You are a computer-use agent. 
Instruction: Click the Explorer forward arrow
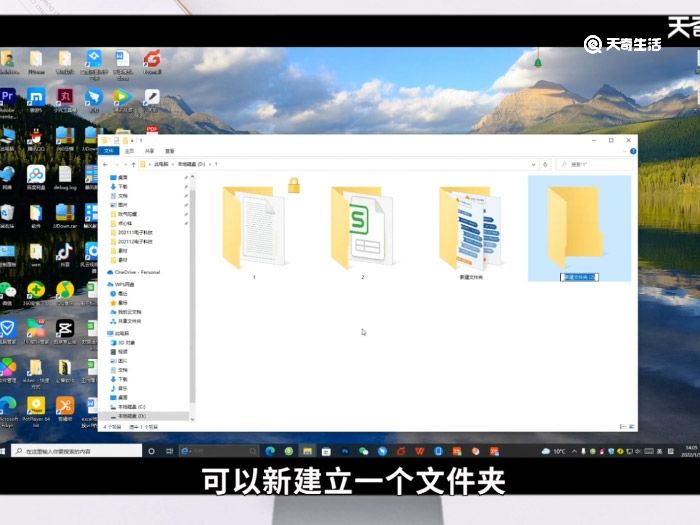pyautogui.click(x=117, y=164)
